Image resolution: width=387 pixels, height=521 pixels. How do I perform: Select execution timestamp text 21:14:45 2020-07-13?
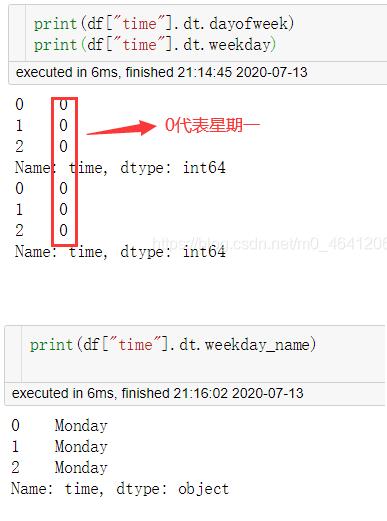242,72
